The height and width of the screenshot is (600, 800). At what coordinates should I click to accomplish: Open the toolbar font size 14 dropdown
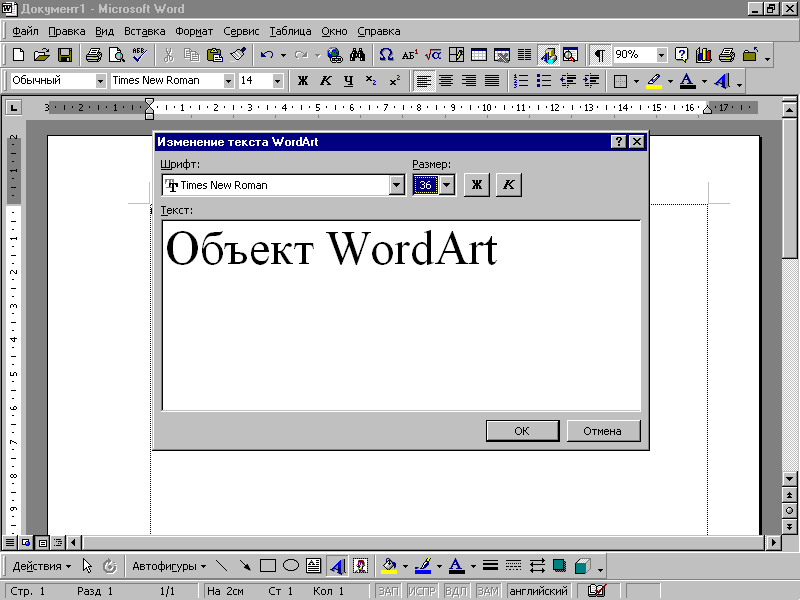(x=277, y=81)
